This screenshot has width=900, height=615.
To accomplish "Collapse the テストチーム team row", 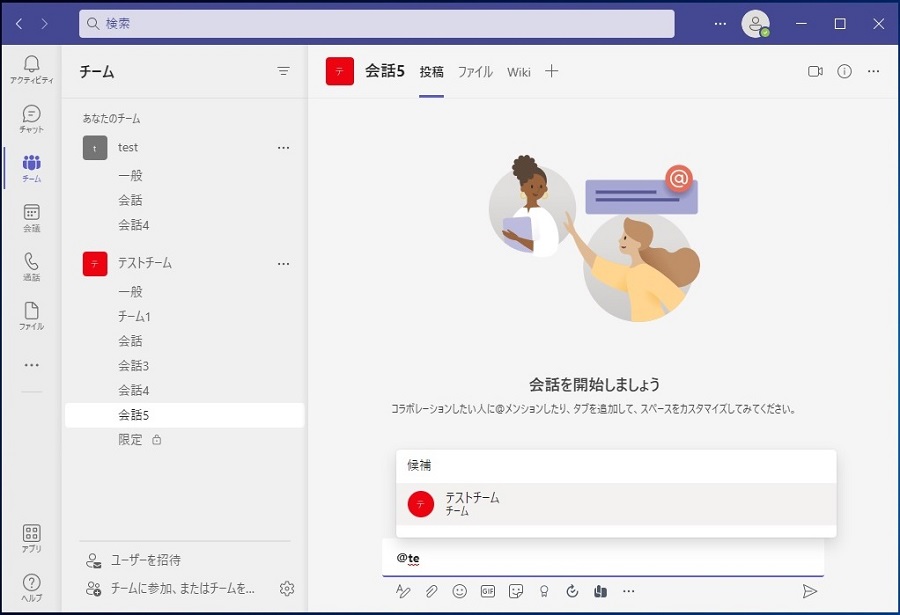I will coord(185,264).
